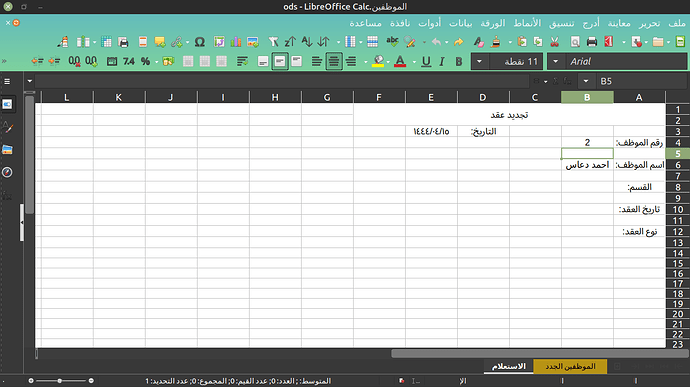Toggle Italic formatting

pyautogui.click(x=442, y=61)
